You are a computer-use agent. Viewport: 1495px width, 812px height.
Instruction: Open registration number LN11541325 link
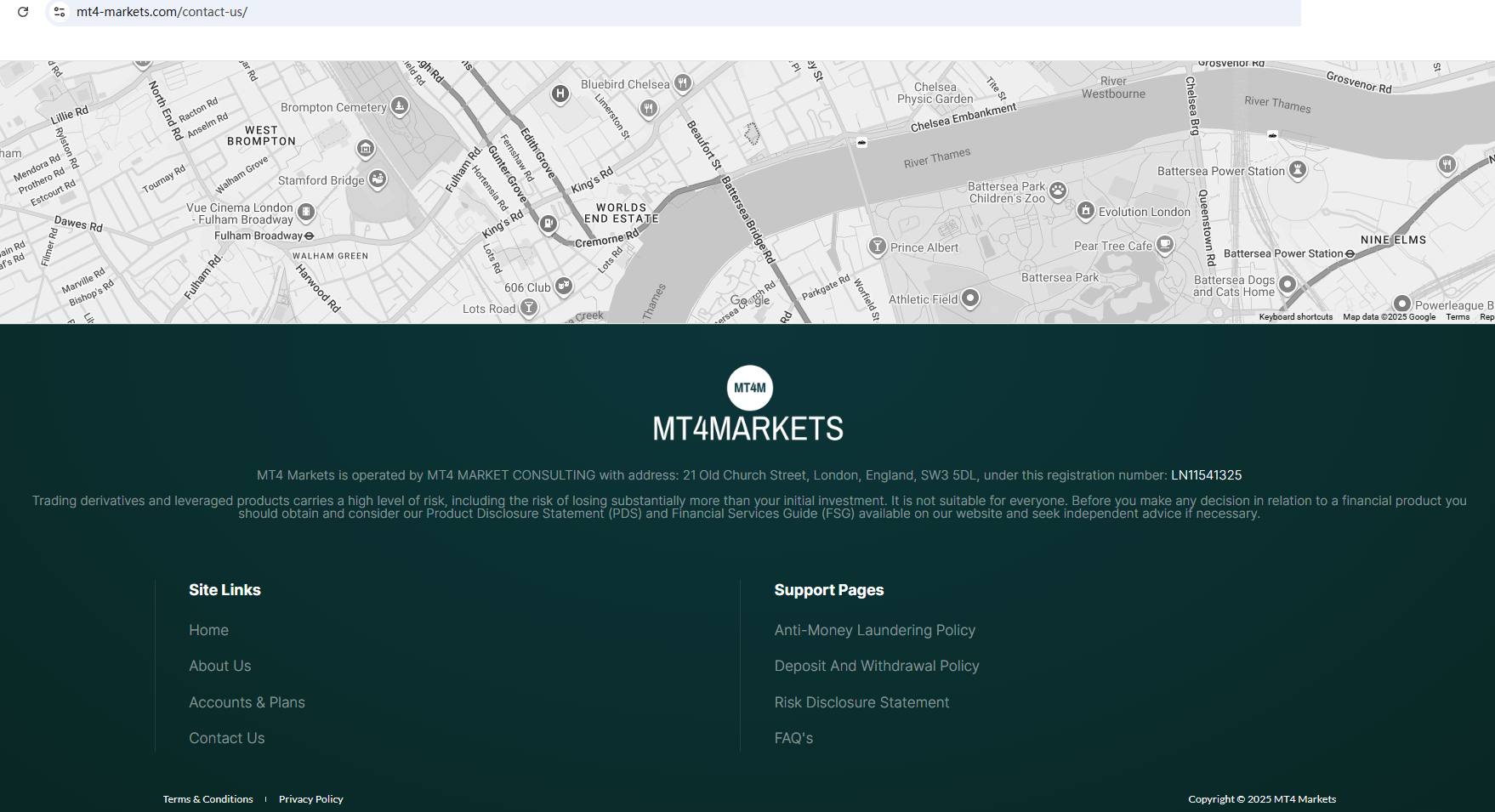(1206, 475)
